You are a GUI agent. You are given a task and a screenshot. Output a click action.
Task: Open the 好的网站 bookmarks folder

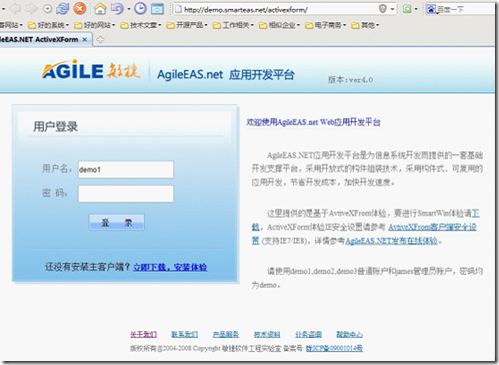95,25
